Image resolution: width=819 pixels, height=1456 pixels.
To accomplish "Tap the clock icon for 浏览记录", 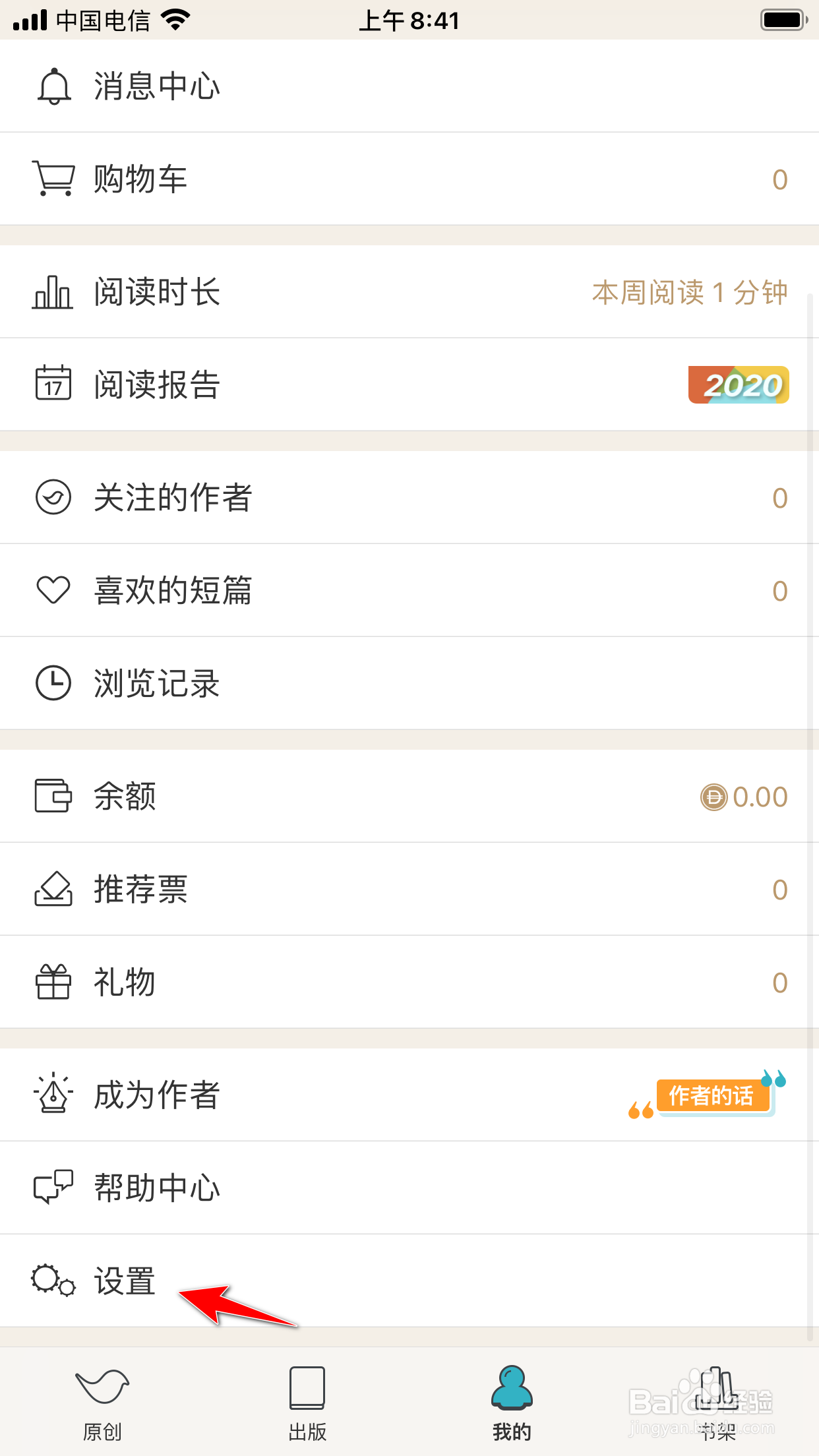I will [53, 682].
